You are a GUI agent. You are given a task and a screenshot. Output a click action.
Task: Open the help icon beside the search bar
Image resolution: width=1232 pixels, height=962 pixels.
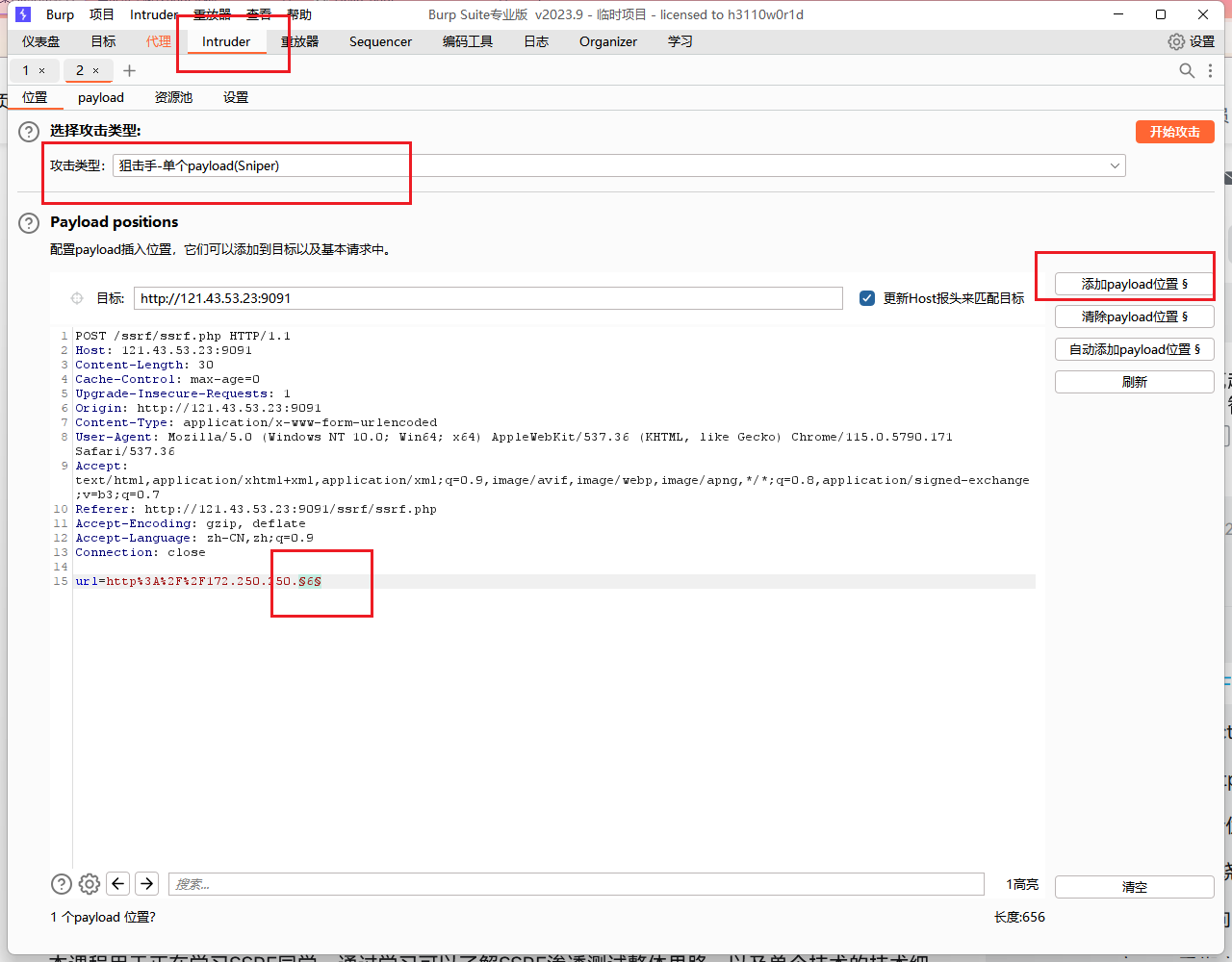[x=61, y=884]
